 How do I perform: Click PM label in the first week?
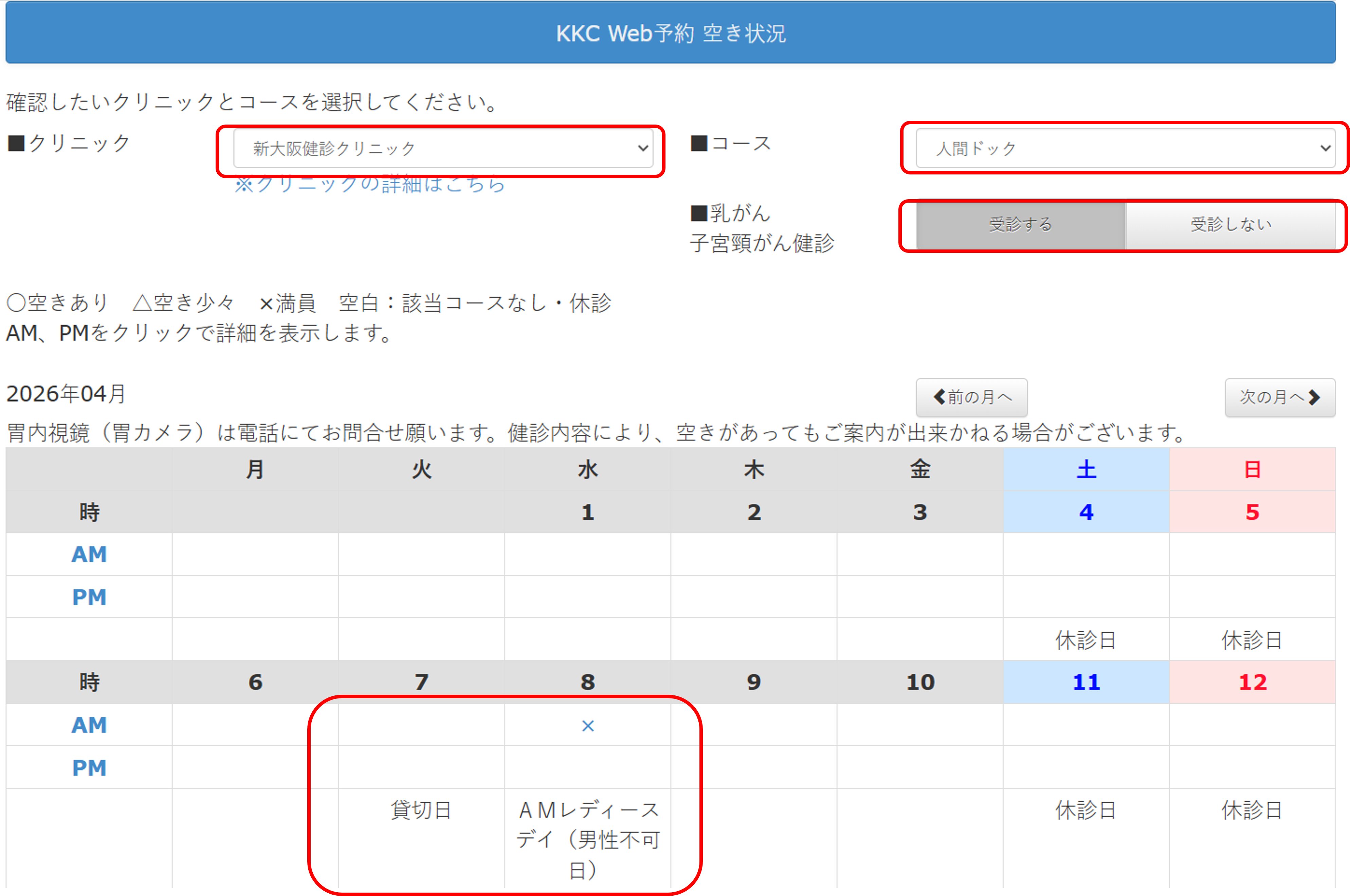pos(89,597)
